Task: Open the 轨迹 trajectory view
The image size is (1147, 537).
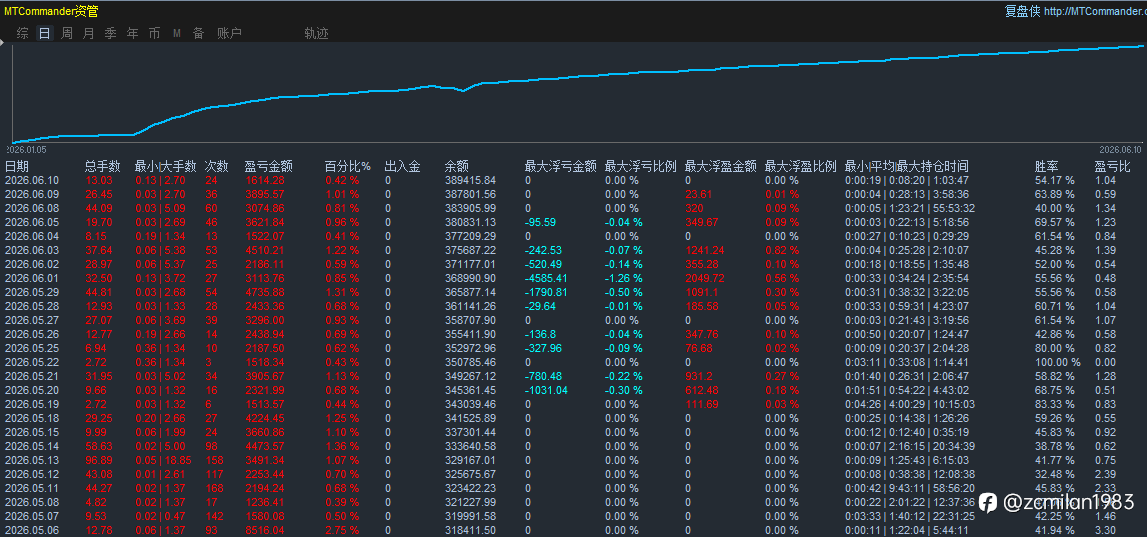Action: (x=317, y=33)
